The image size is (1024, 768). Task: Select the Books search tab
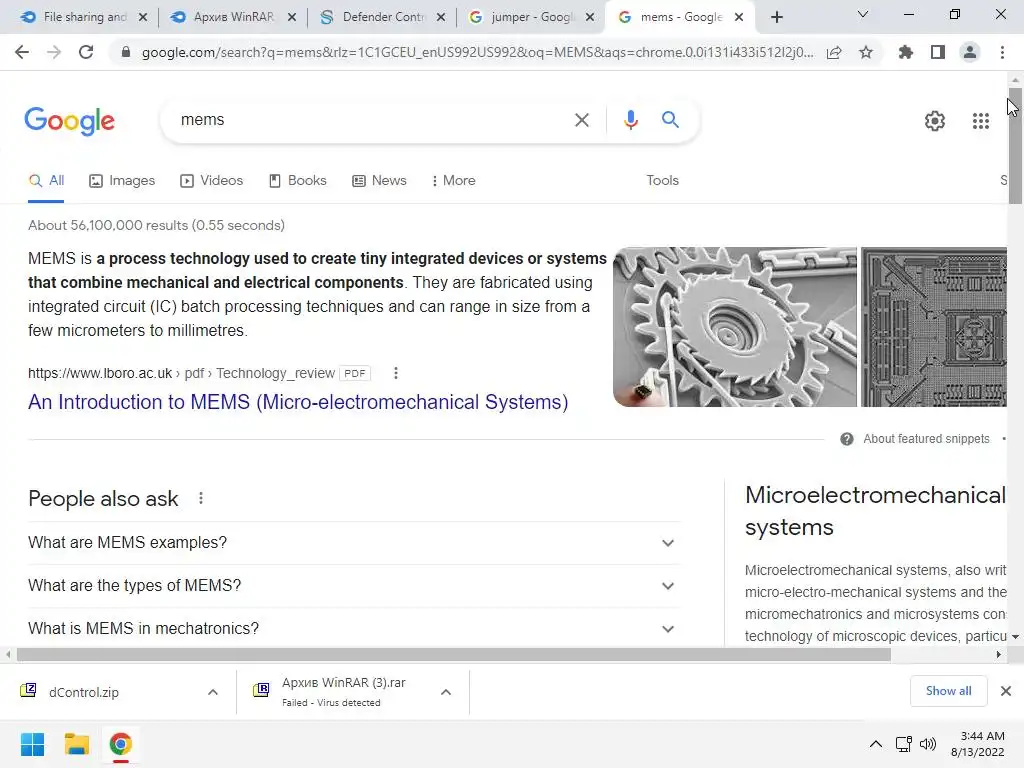298,180
